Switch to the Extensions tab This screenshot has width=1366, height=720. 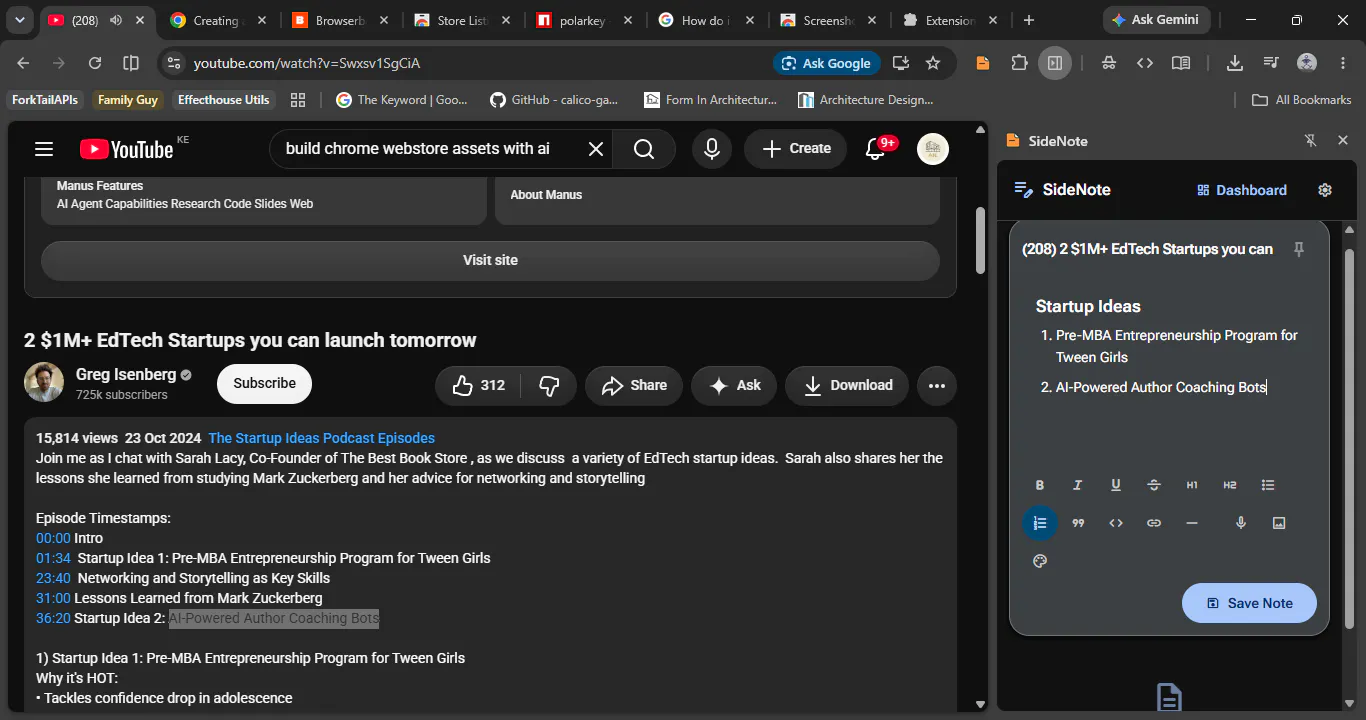click(949, 20)
